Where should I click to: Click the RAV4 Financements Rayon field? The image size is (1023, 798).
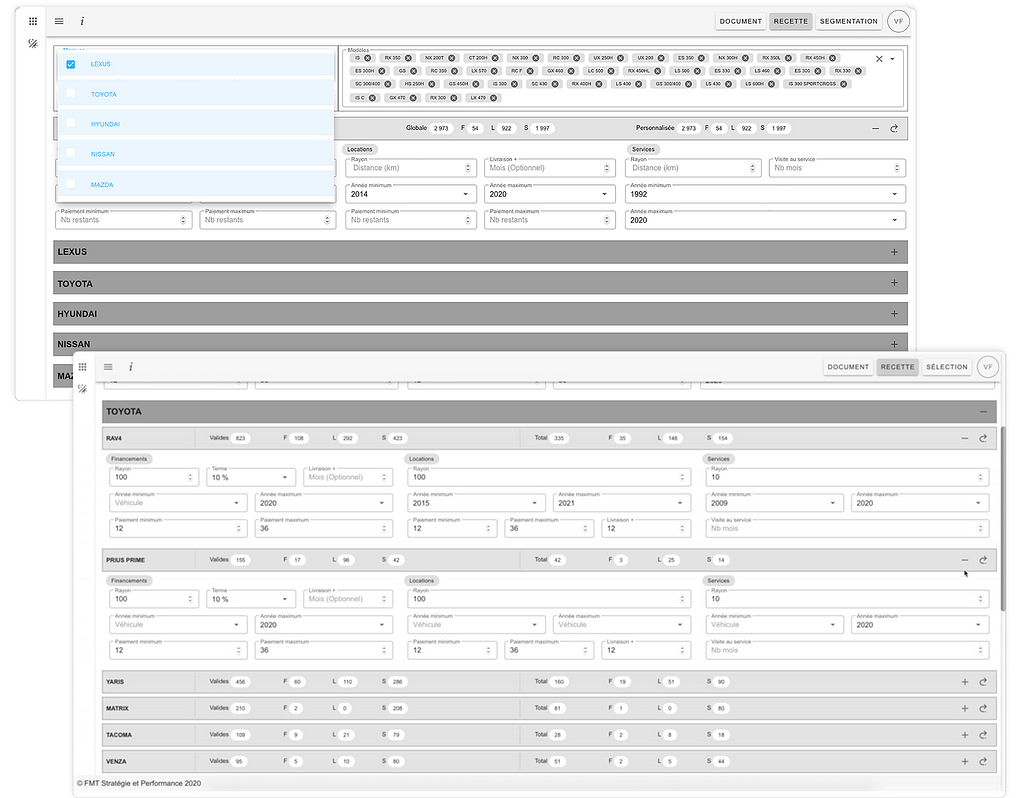pyautogui.click(x=154, y=478)
